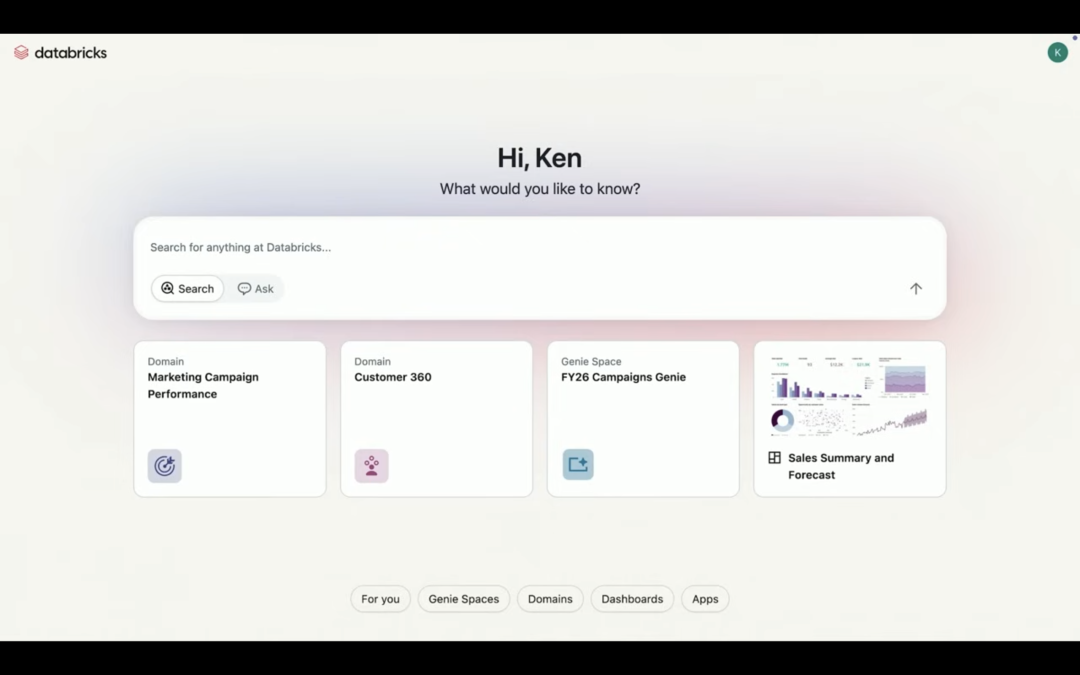Select the Dashboards filter tab
The width and height of the screenshot is (1080, 675).
632,599
